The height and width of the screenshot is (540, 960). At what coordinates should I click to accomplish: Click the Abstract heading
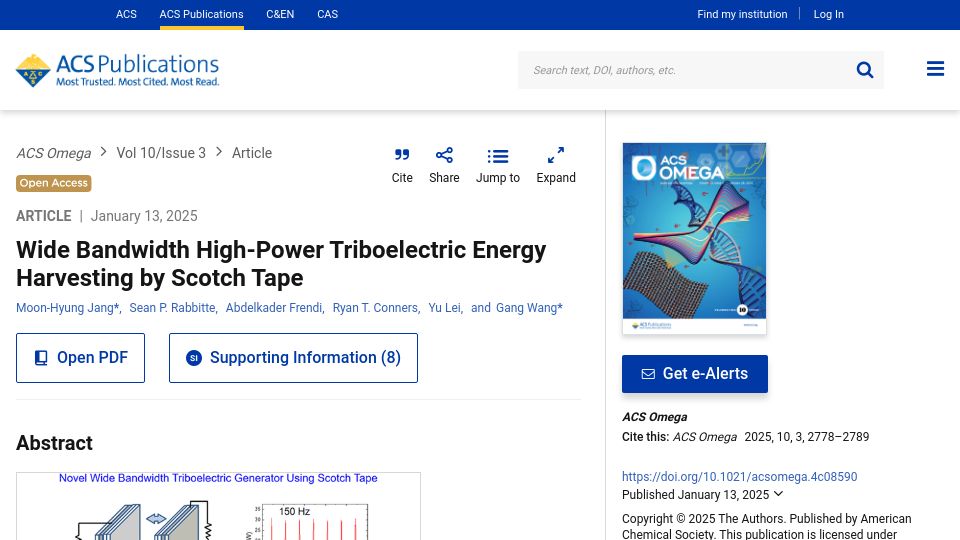pos(54,443)
